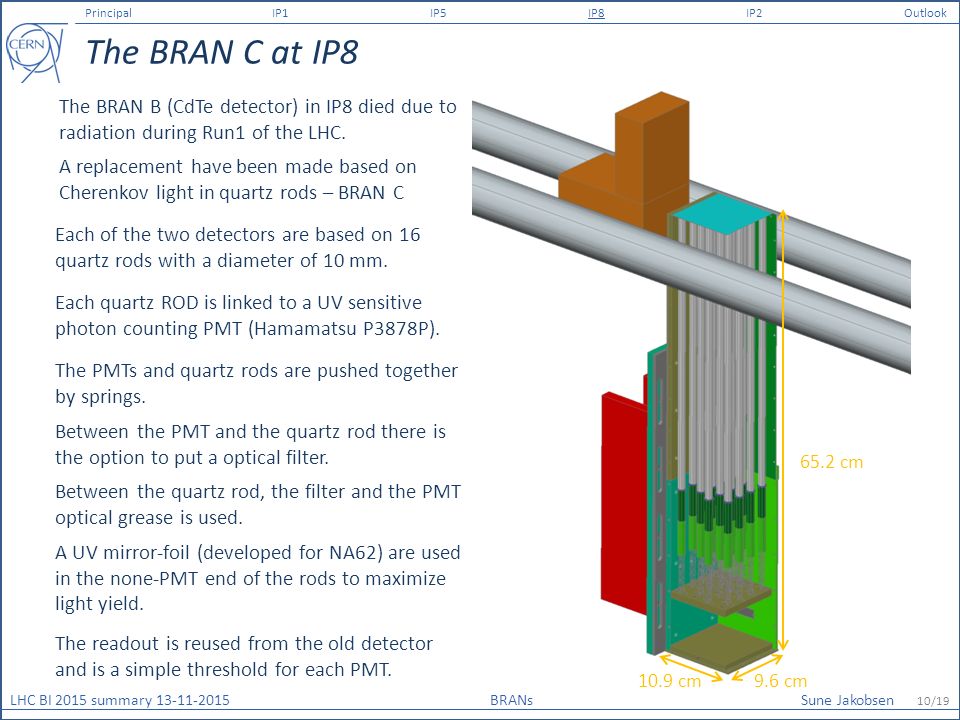Click the slide number '10/19'
This screenshot has width=960, height=720.
pyautogui.click(x=932, y=701)
